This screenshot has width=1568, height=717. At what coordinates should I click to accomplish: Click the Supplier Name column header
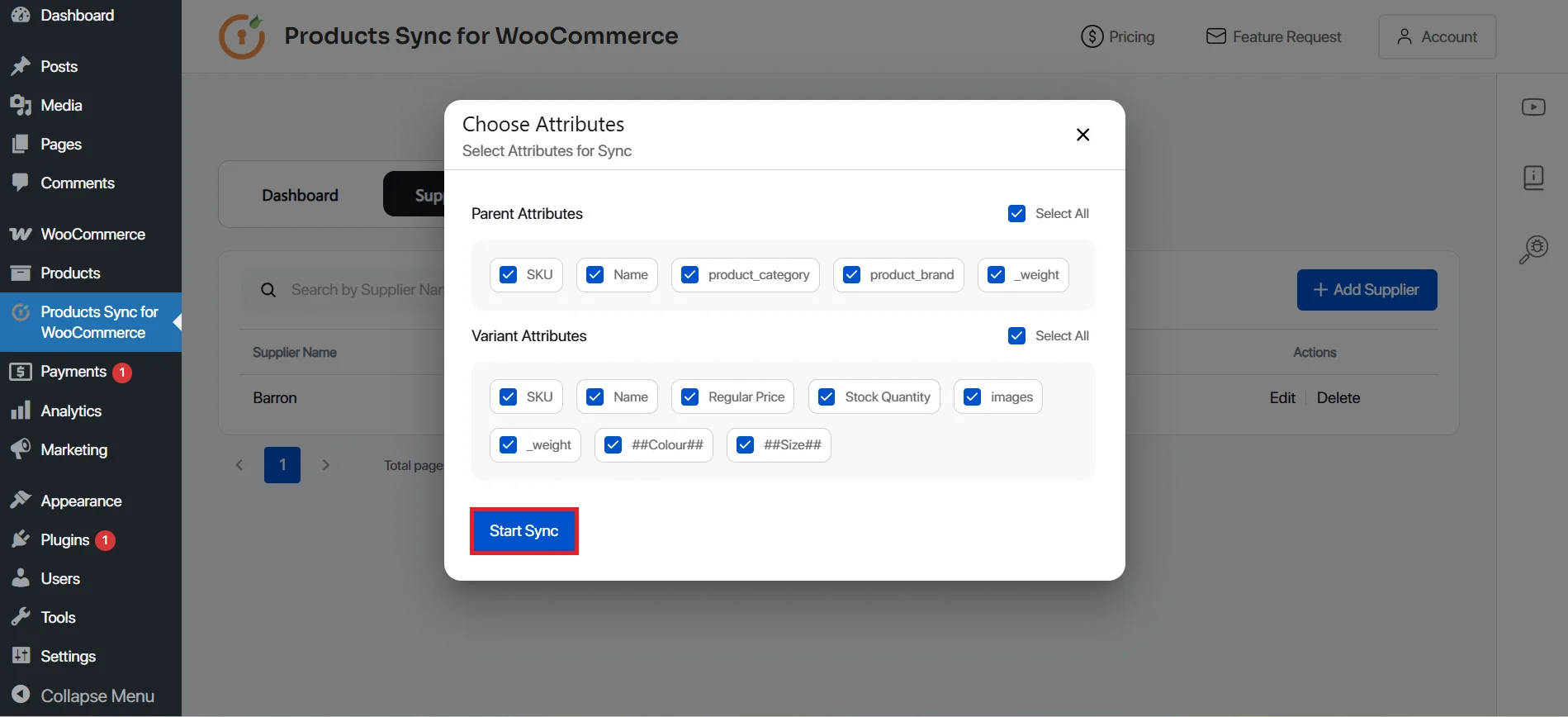point(295,352)
